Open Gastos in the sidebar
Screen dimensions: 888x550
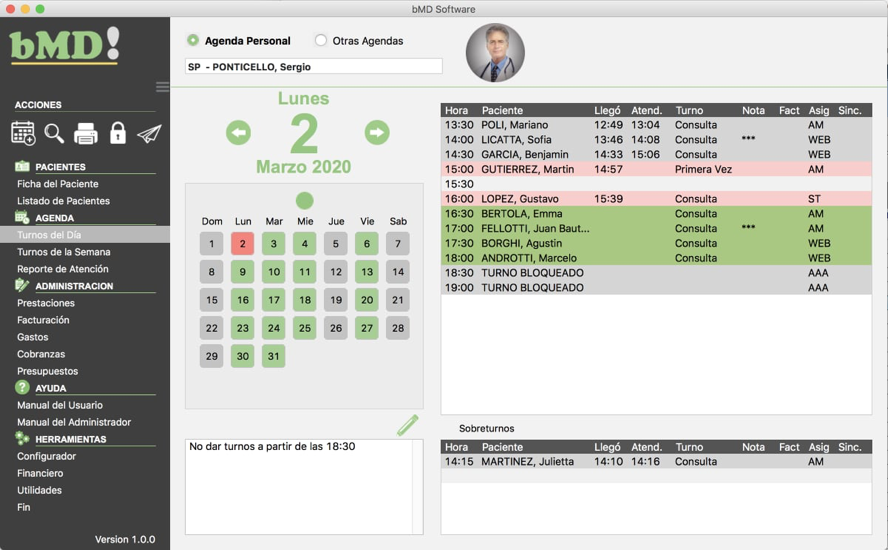click(x=33, y=336)
